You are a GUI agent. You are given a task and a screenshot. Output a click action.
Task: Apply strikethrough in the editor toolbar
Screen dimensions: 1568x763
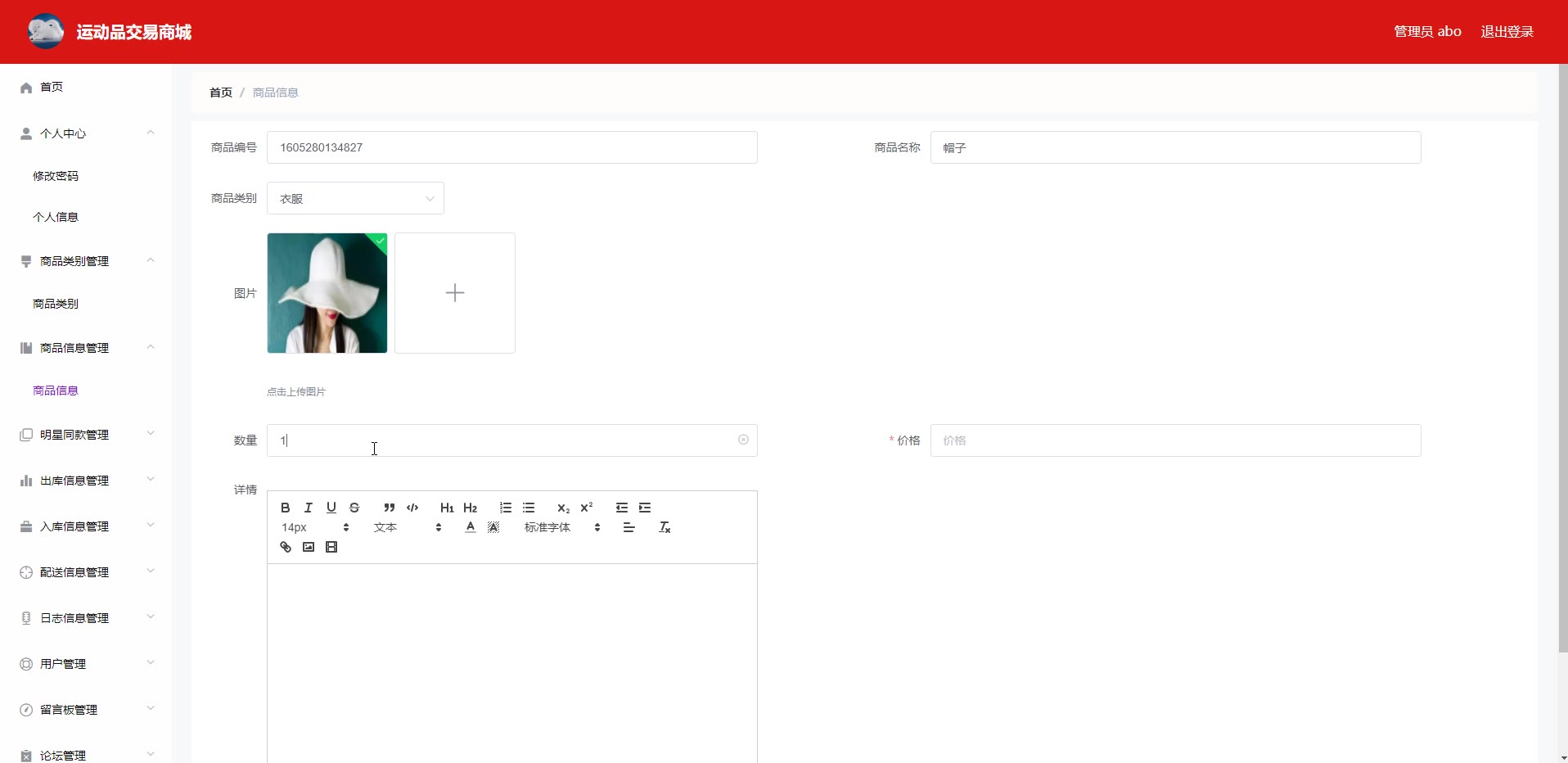tap(354, 508)
